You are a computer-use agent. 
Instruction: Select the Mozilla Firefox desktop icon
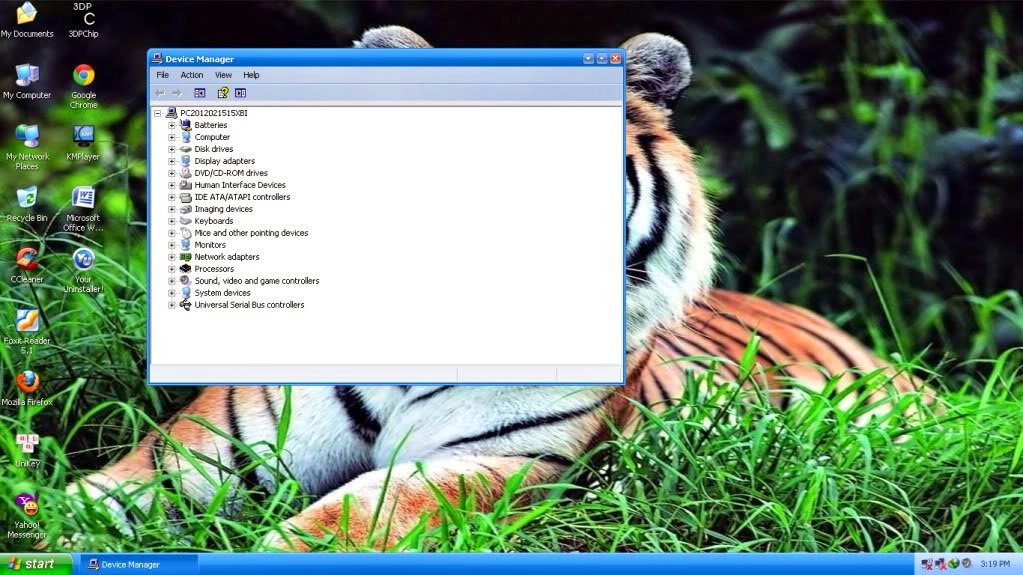27,388
